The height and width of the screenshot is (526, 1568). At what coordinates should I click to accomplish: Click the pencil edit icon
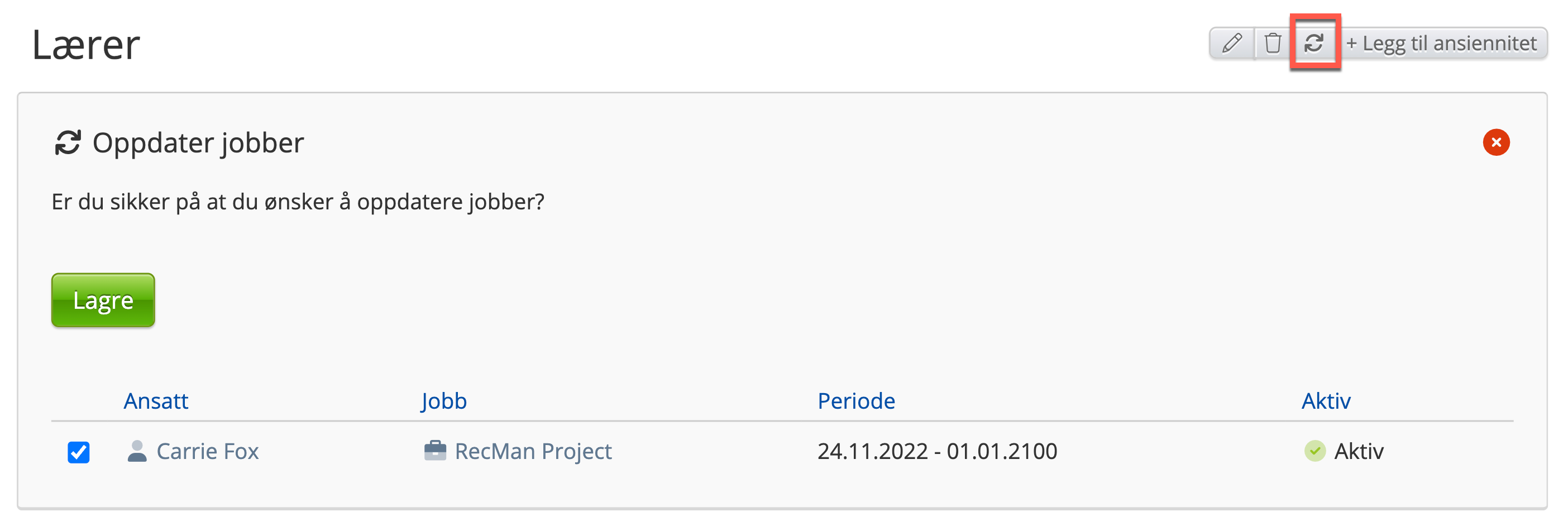pos(1232,43)
